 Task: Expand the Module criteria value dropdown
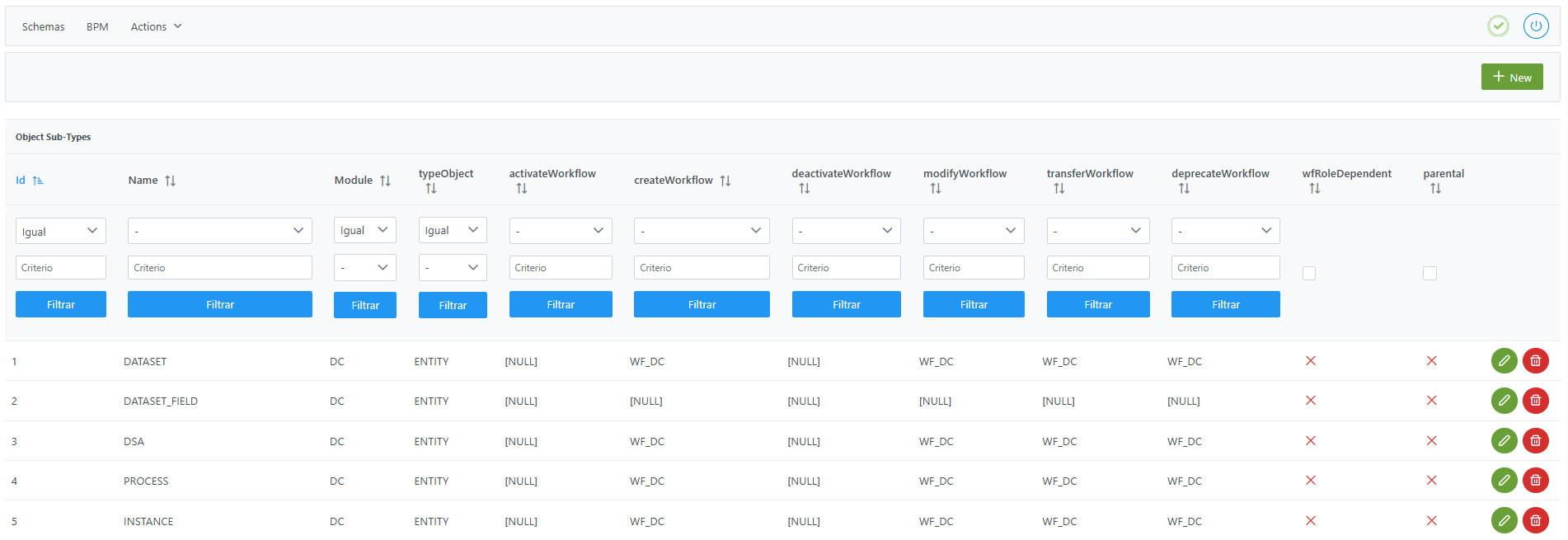[364, 267]
